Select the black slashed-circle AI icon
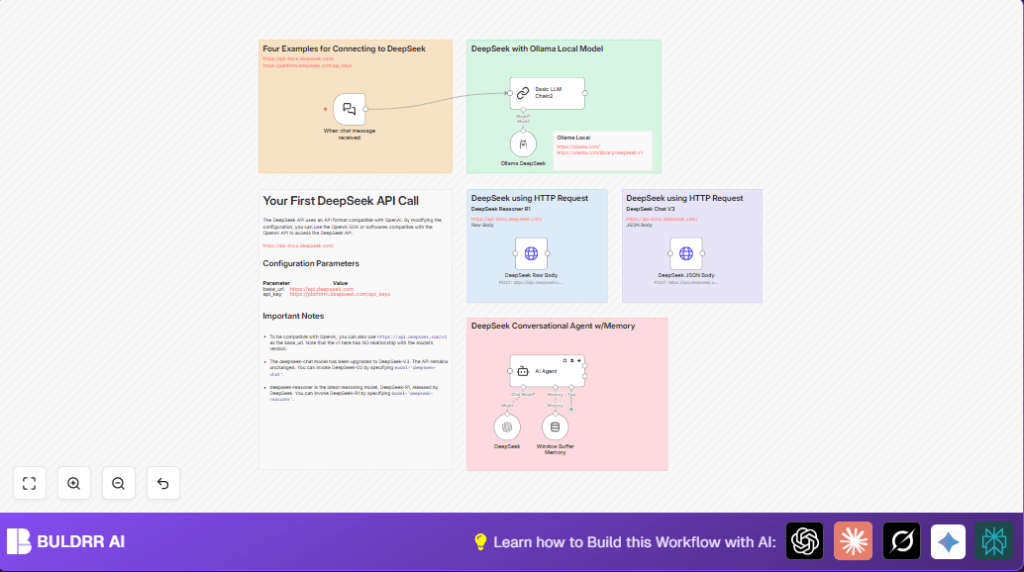 (901, 541)
